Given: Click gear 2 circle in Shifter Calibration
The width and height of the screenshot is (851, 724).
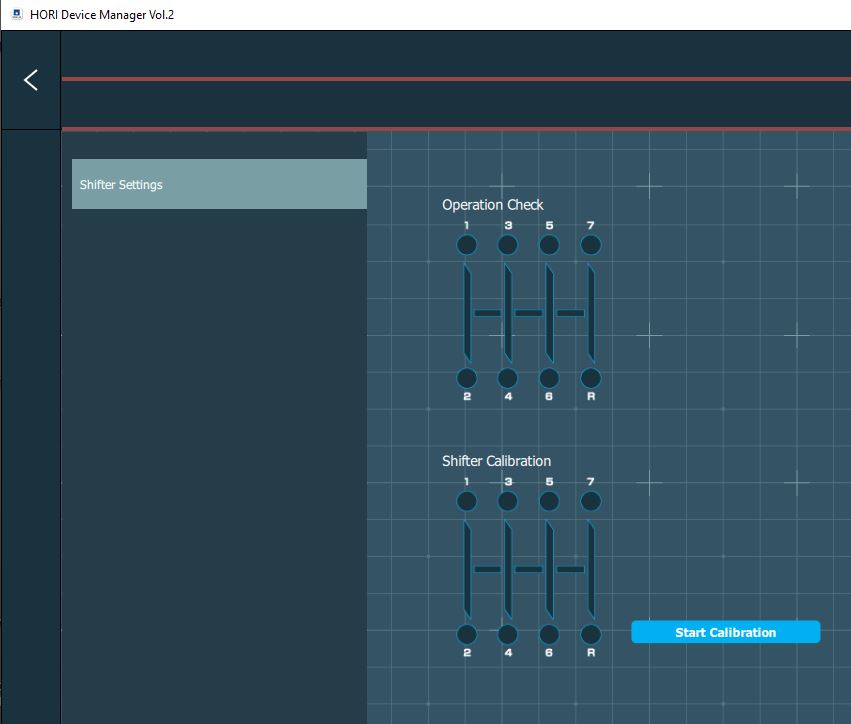Looking at the screenshot, I should click(466, 634).
